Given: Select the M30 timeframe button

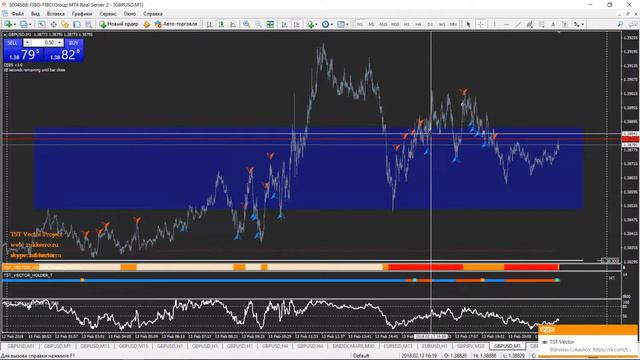Looking at the screenshot, I should click(x=395, y=24).
